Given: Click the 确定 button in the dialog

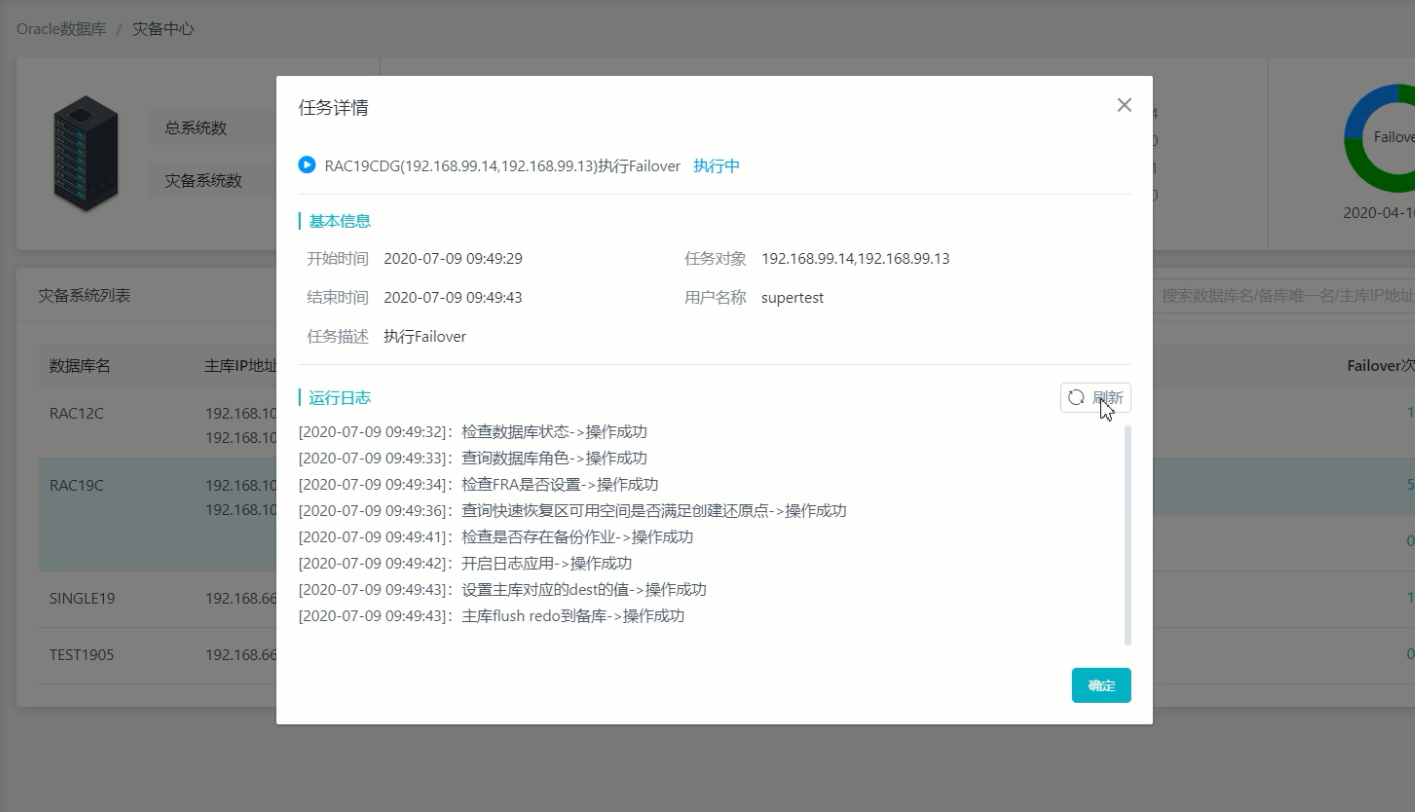Looking at the screenshot, I should (x=1101, y=685).
